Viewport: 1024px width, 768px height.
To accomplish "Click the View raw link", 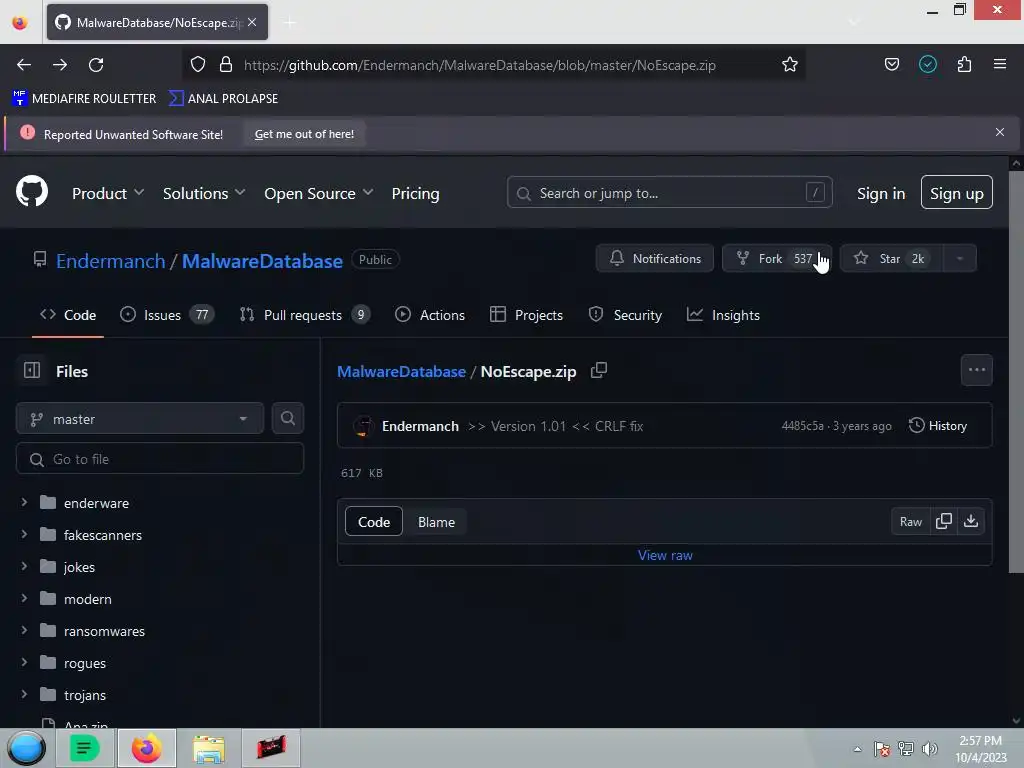I will (665, 555).
